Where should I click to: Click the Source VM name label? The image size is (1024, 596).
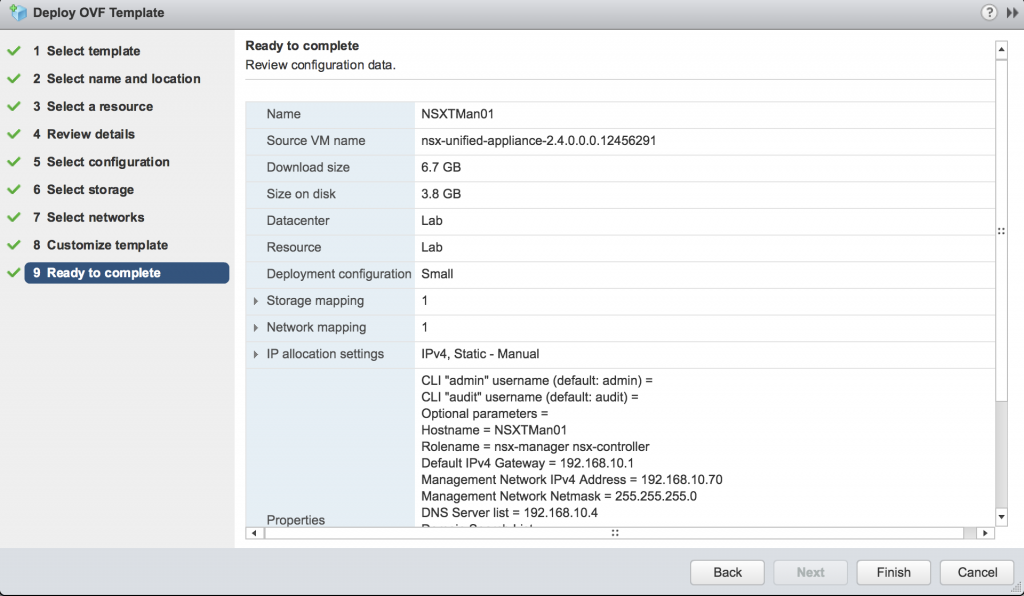(315, 141)
